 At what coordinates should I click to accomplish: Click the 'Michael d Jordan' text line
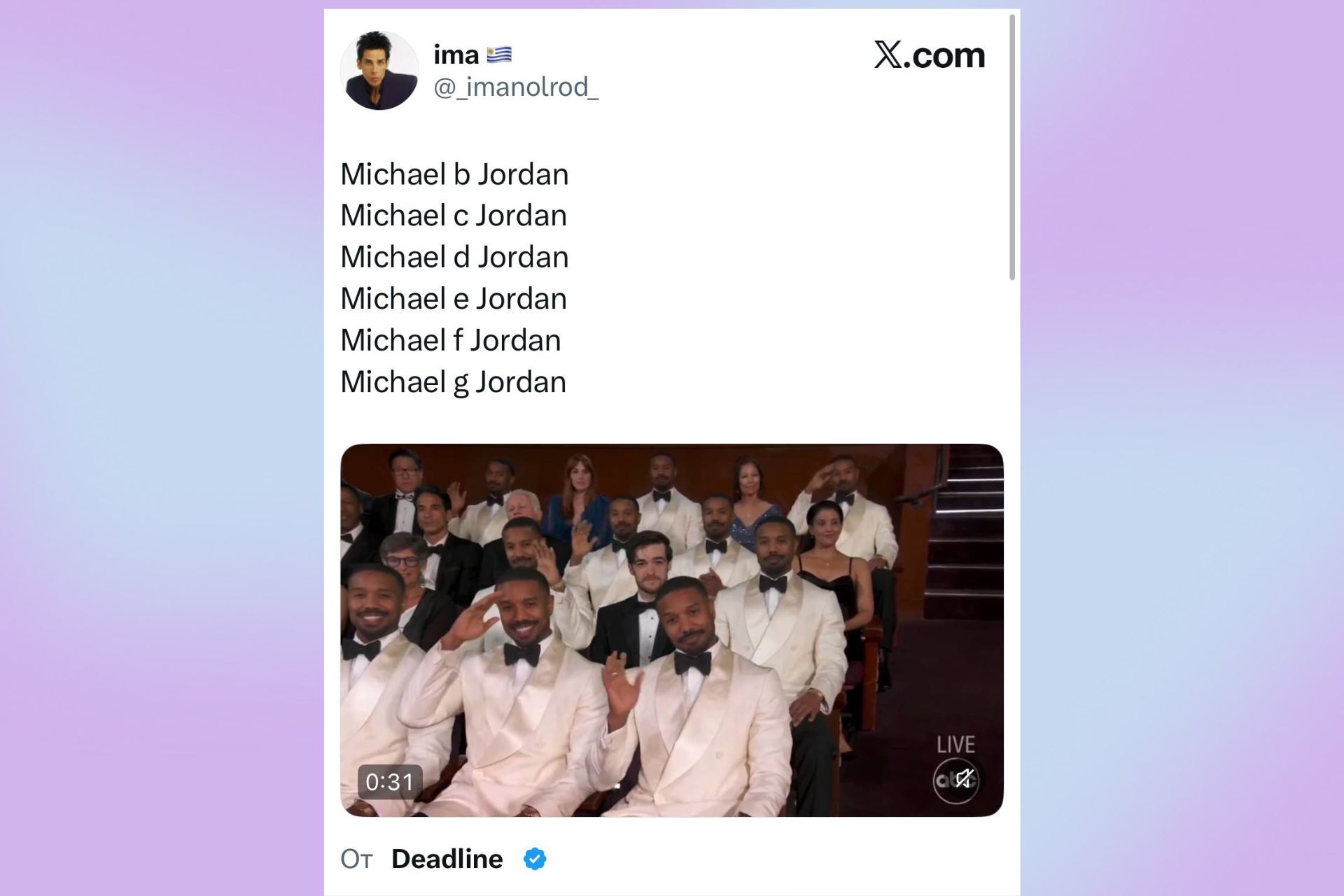454,257
